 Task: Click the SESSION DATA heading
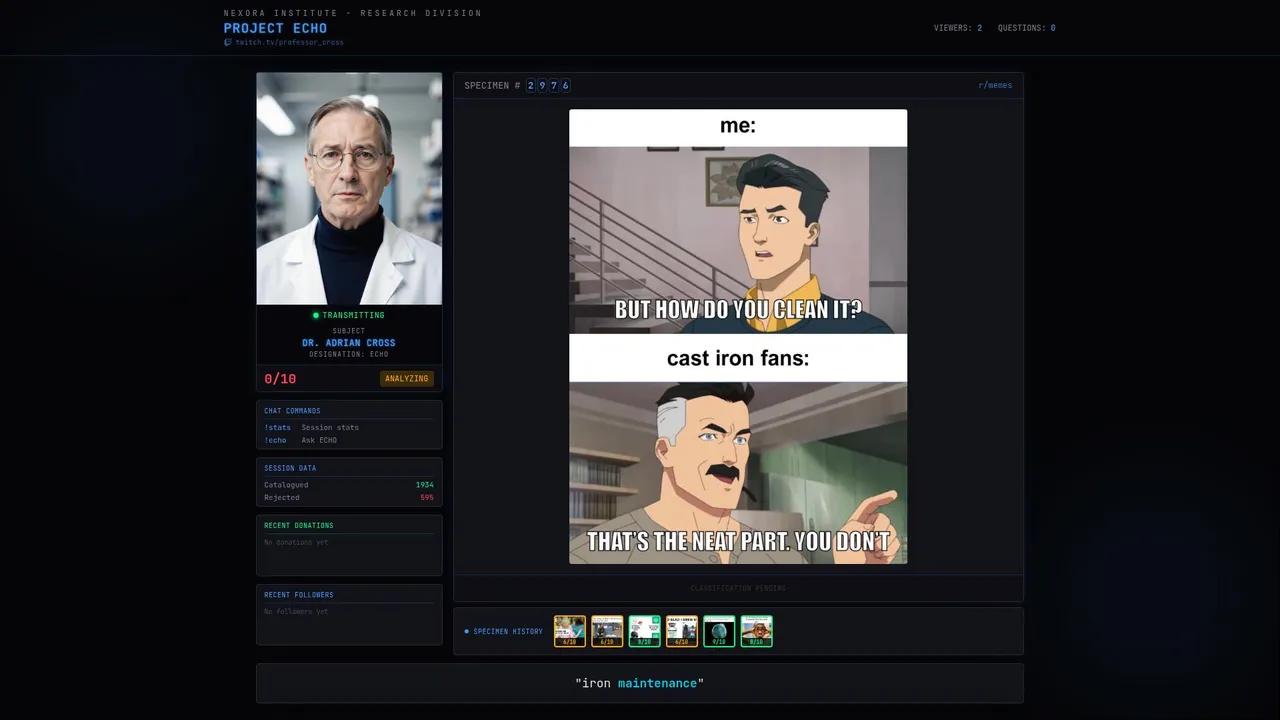click(290, 468)
